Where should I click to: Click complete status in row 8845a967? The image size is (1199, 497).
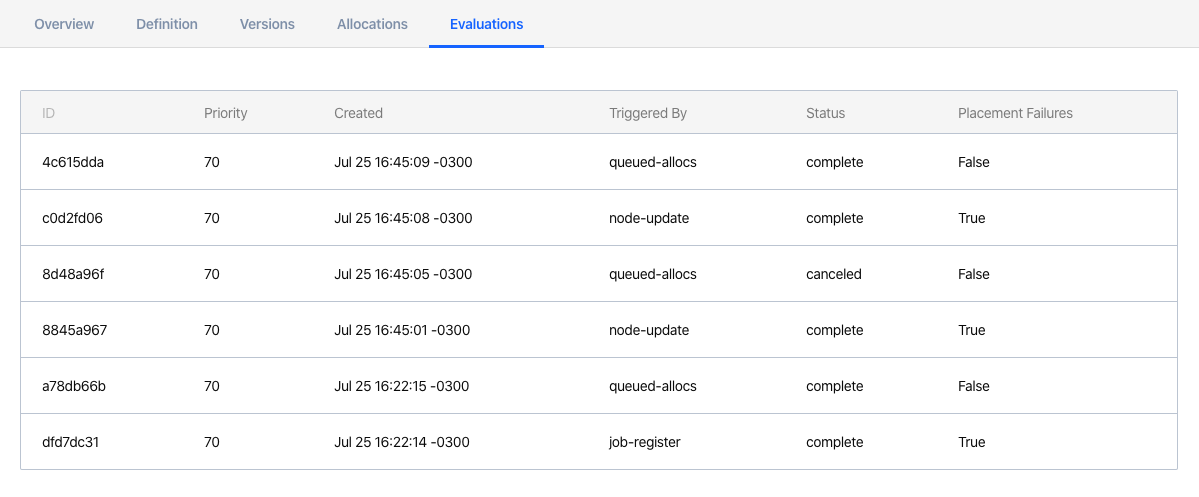834,330
